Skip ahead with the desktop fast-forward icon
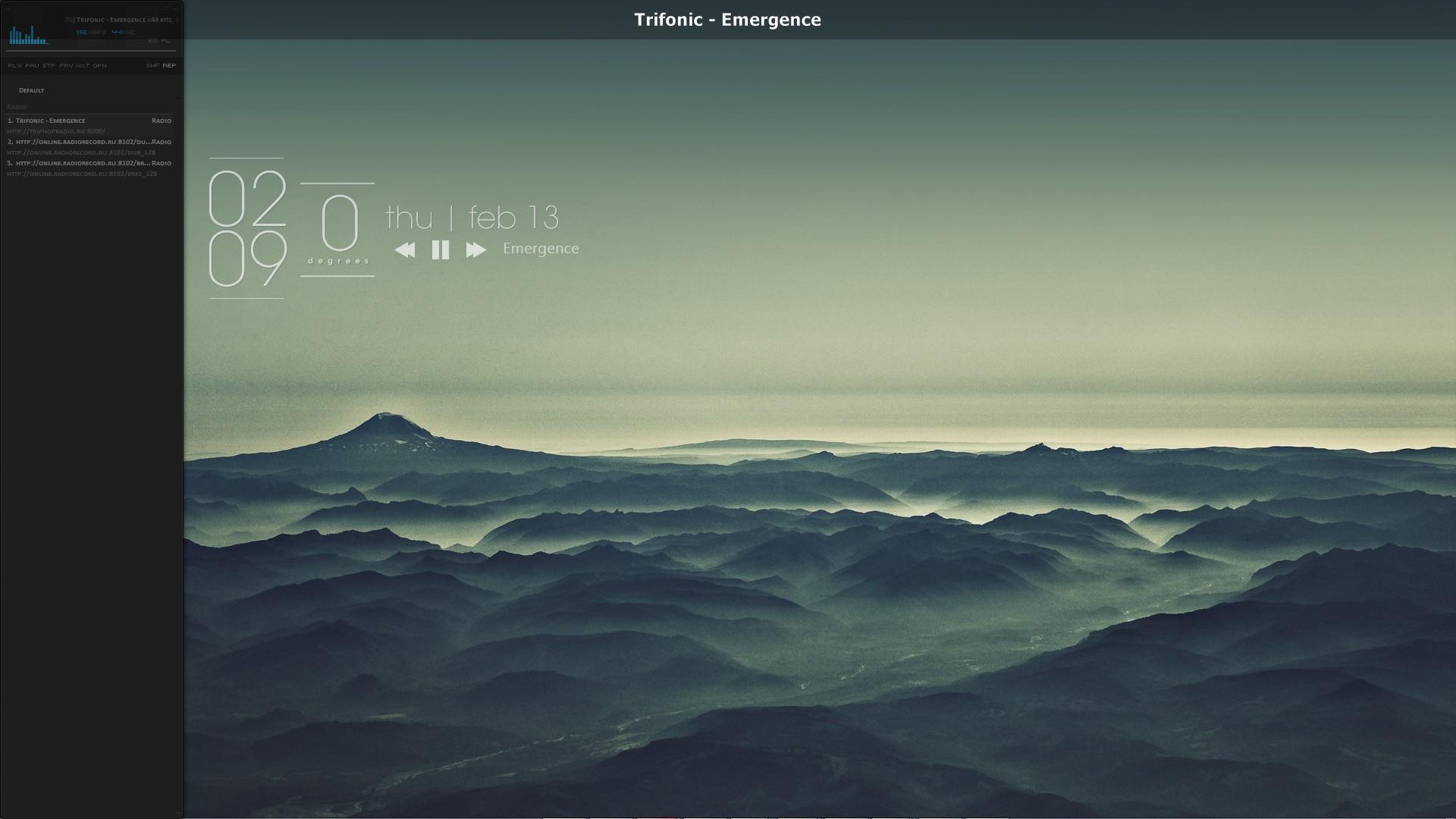This screenshot has width=1456, height=819. click(475, 250)
